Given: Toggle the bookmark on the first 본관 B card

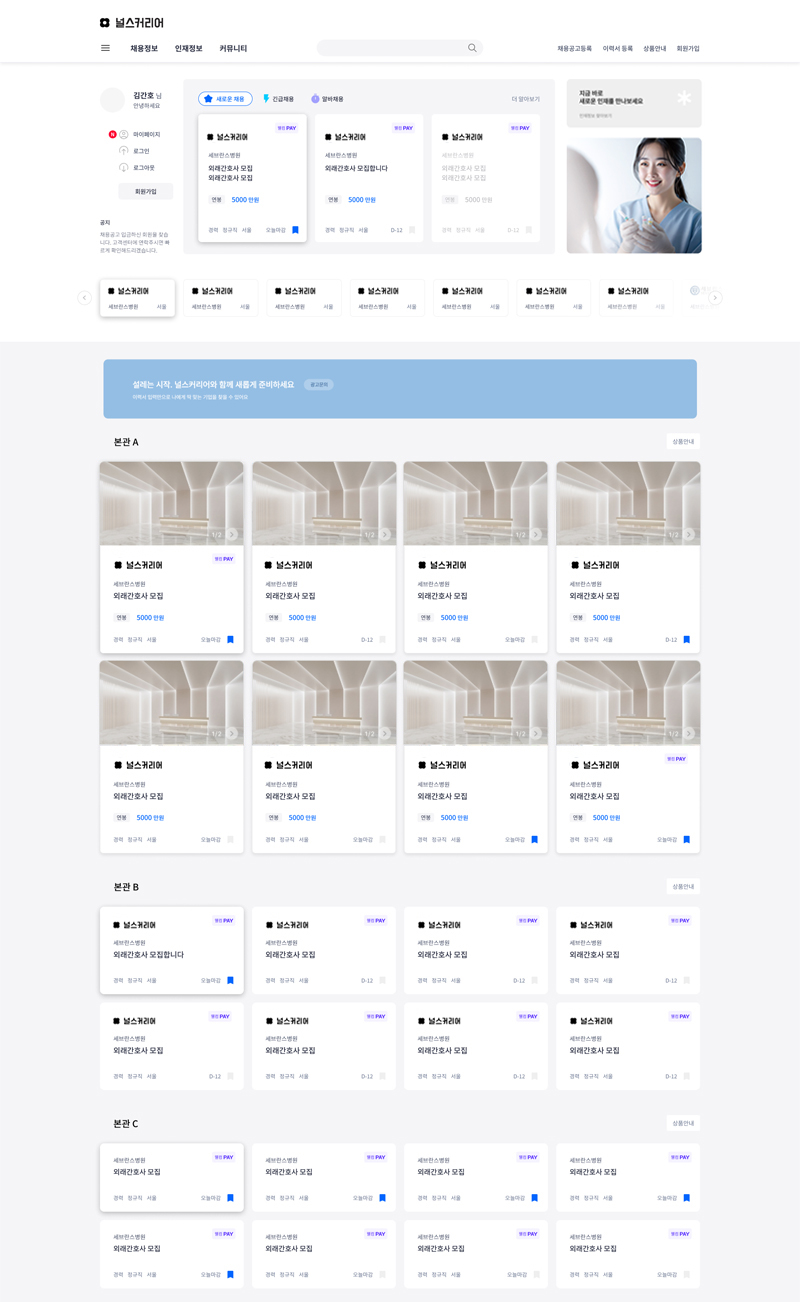Looking at the screenshot, I should point(230,981).
